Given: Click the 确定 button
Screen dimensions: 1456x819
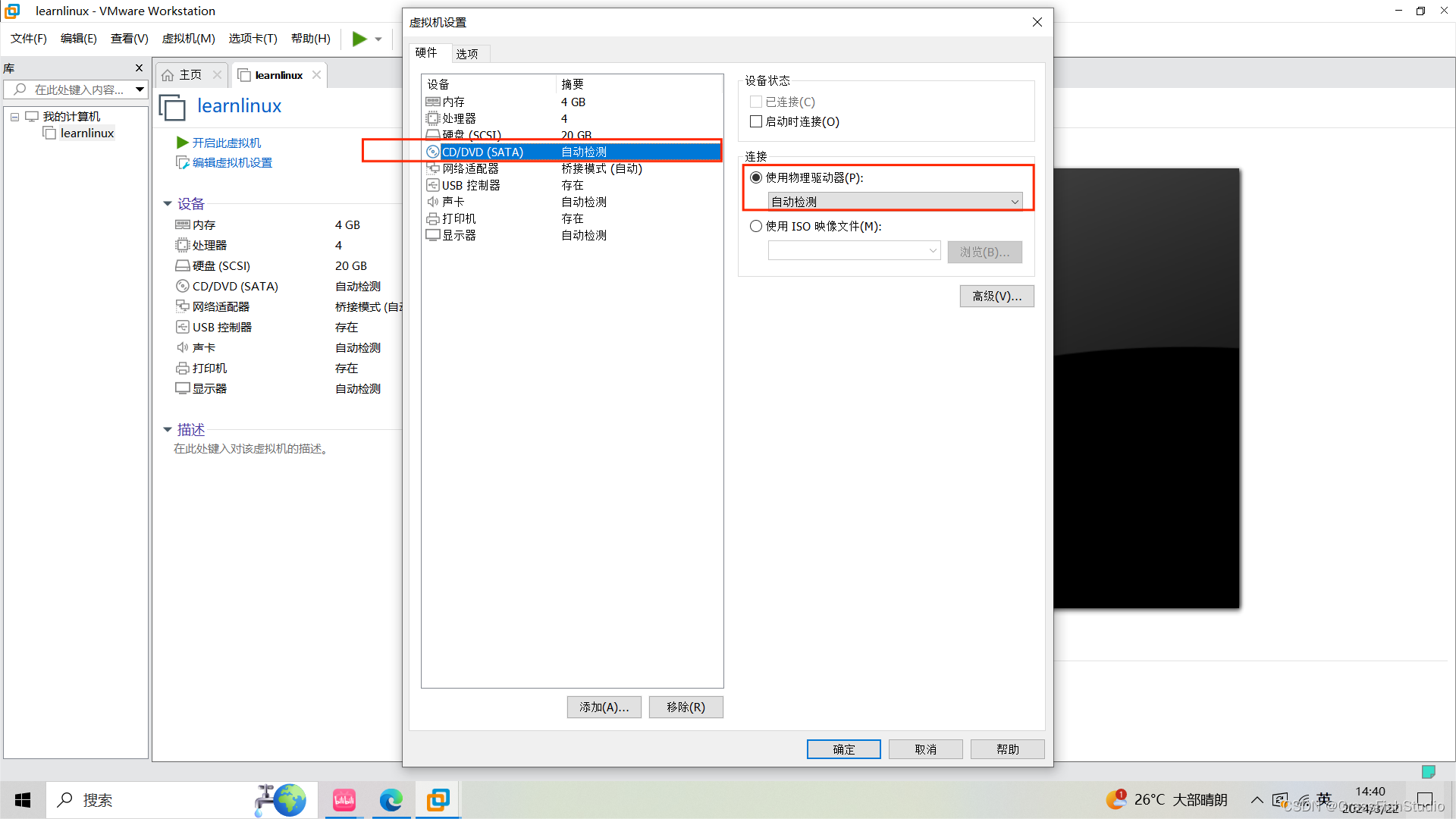Looking at the screenshot, I should [844, 749].
